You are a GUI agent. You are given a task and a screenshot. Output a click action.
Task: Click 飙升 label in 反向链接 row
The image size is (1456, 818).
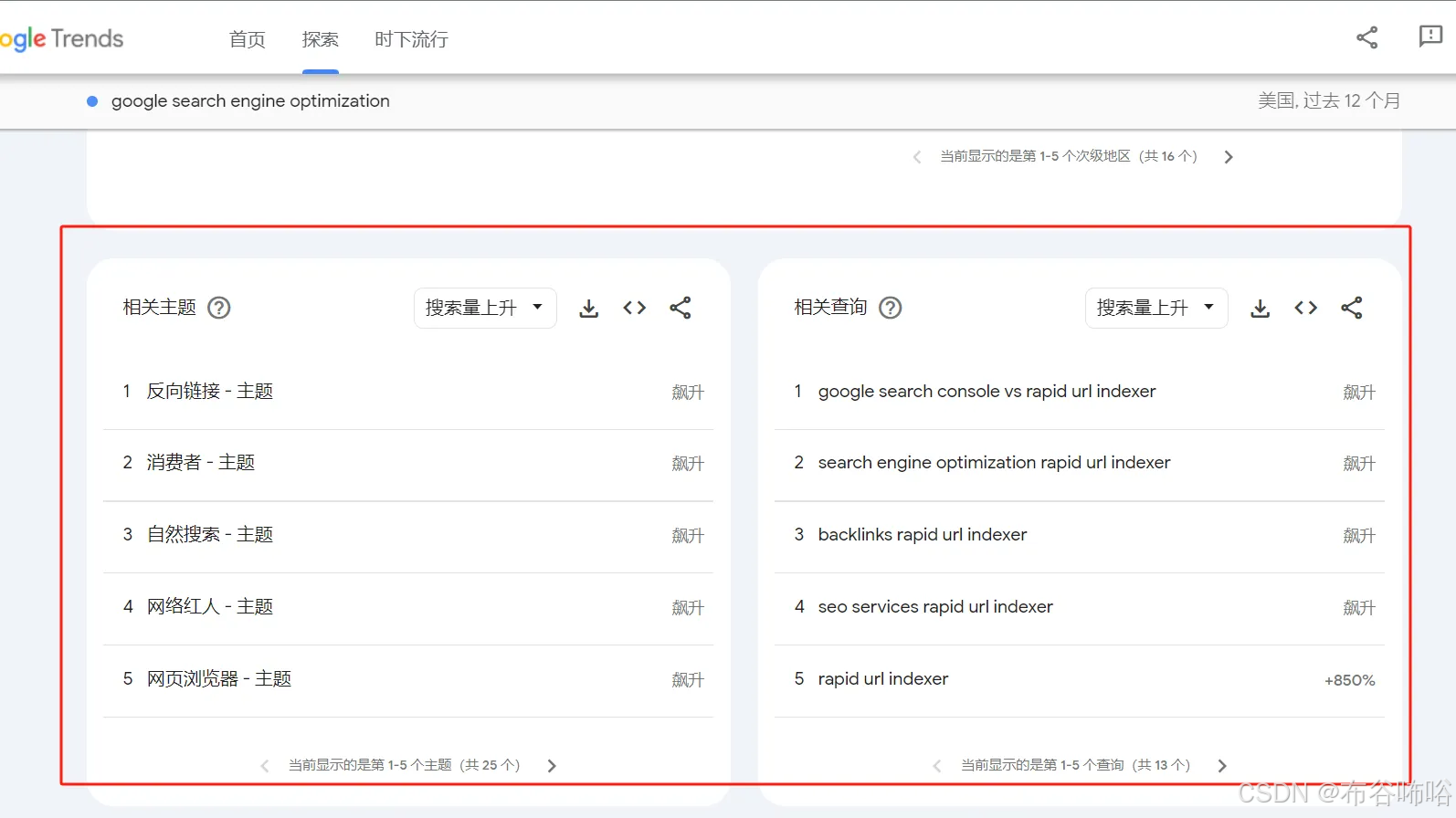coord(688,393)
